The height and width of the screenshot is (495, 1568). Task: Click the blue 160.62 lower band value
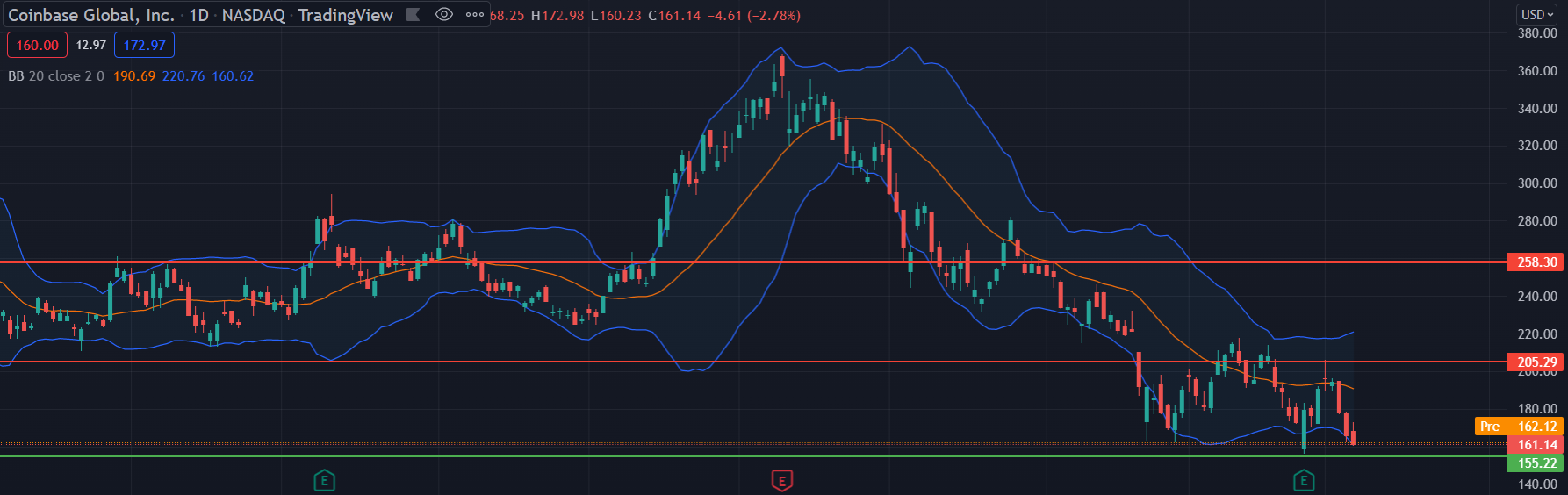coord(233,76)
